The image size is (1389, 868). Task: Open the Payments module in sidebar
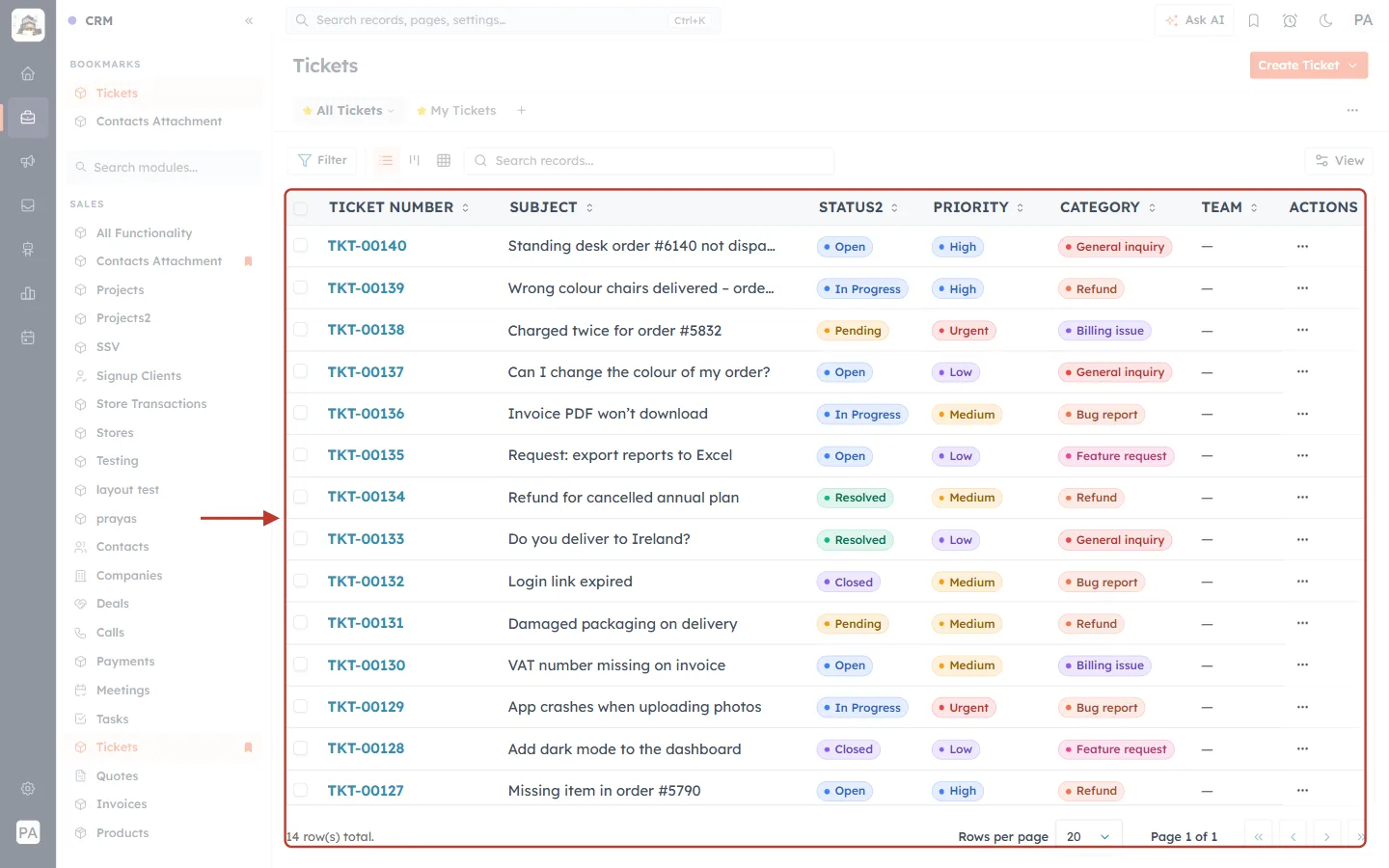(x=125, y=662)
